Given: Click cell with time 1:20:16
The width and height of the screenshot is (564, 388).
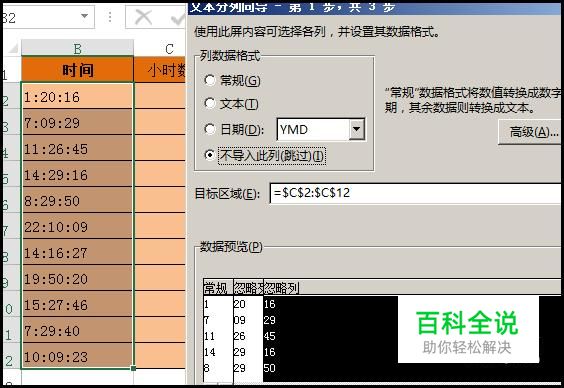Looking at the screenshot, I should [77, 96].
